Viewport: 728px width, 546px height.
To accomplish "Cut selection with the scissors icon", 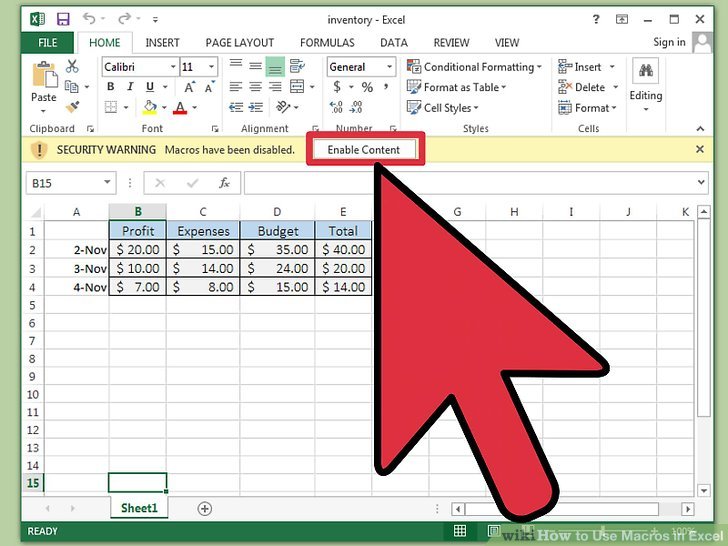I will [x=72, y=66].
